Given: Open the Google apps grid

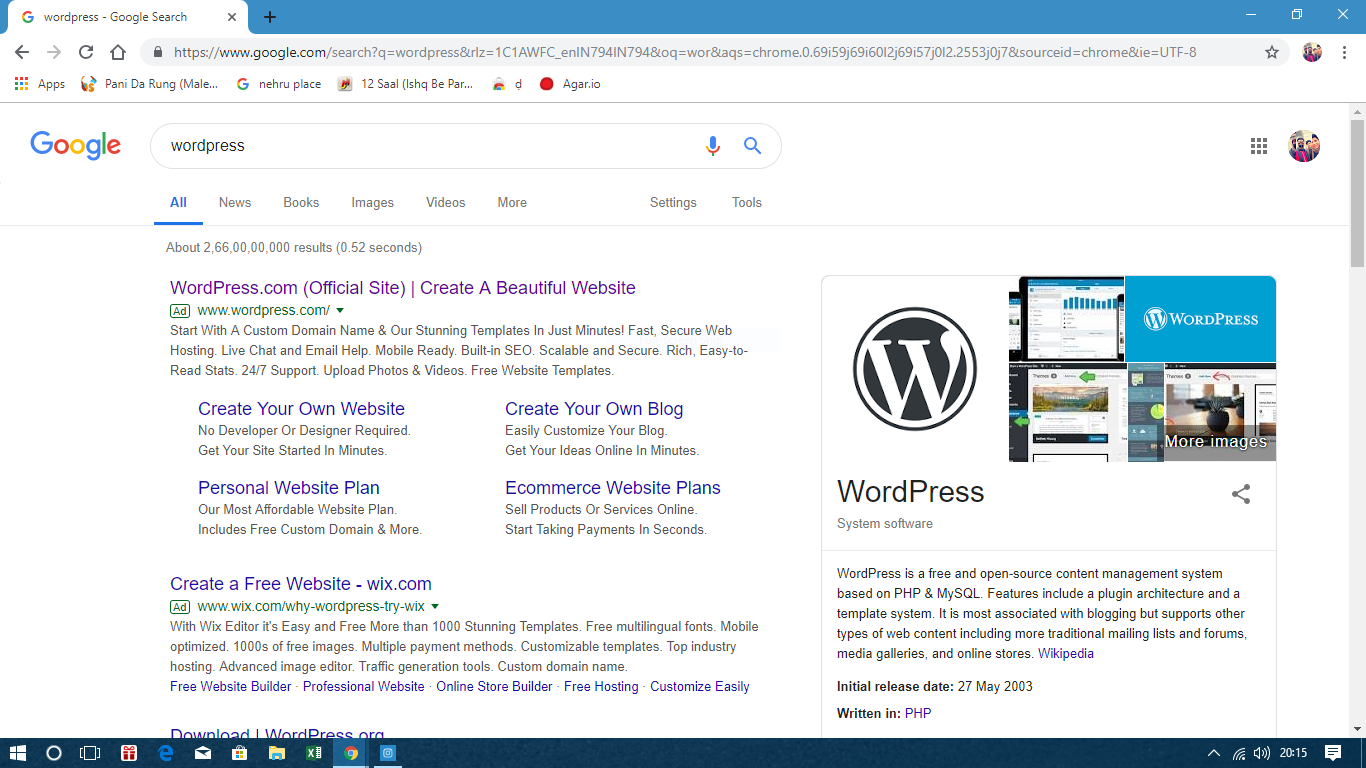Looking at the screenshot, I should coord(1259,146).
